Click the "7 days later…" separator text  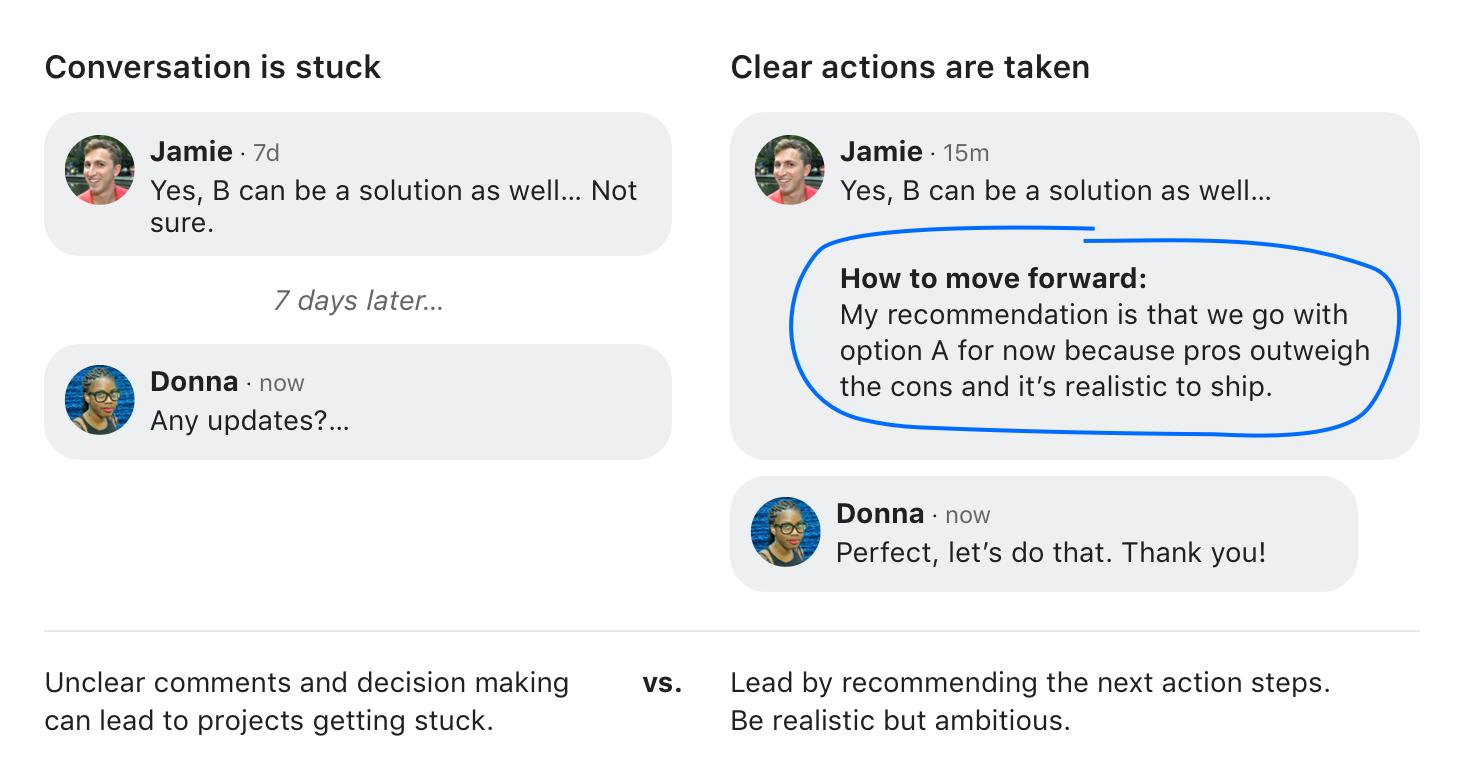tap(358, 301)
